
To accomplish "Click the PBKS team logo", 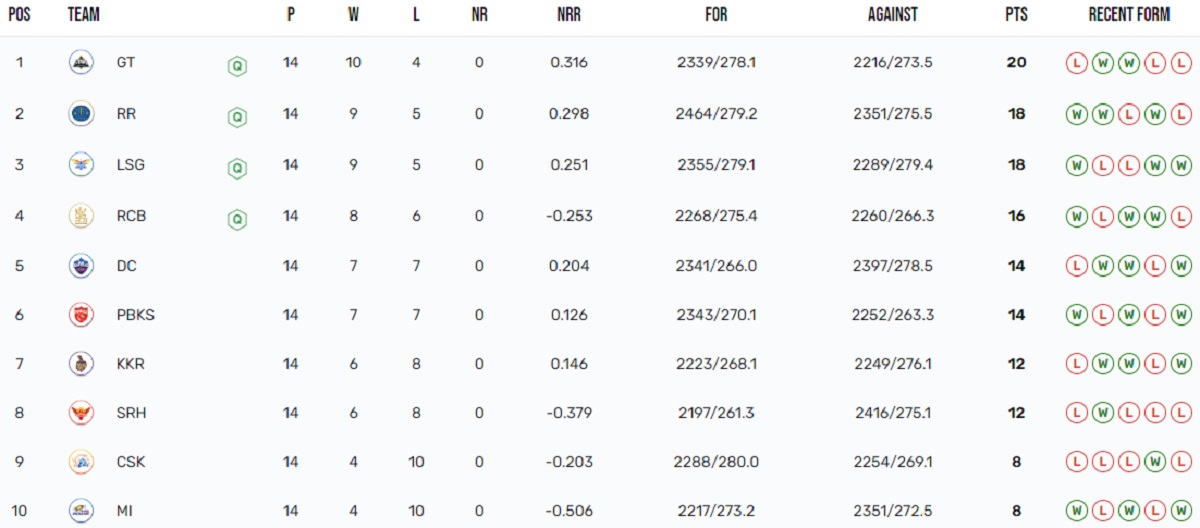I will click(80, 315).
